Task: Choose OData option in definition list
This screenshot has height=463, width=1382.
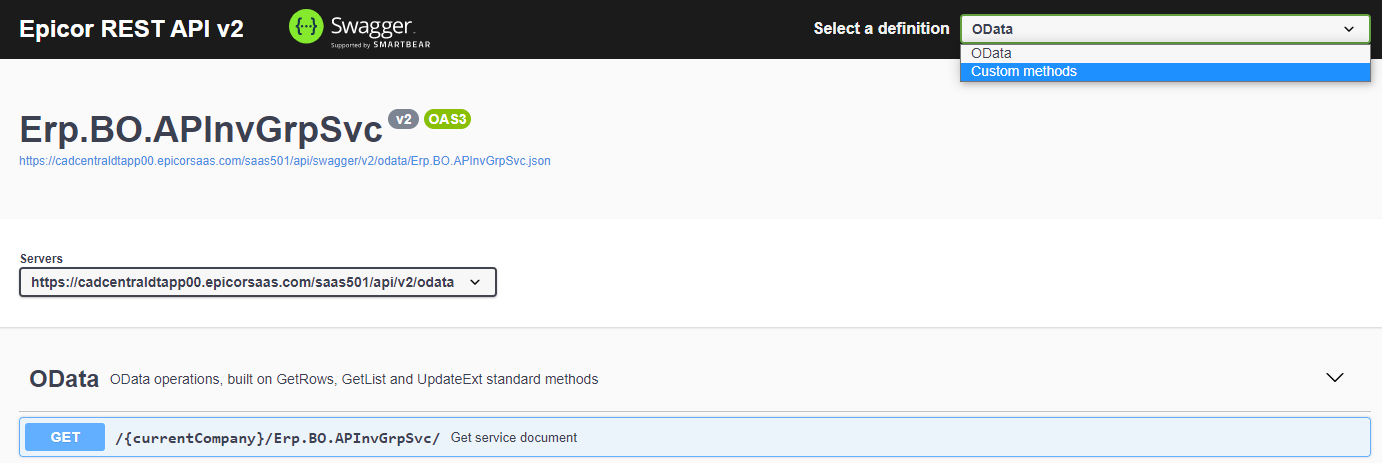Action: click(1165, 53)
